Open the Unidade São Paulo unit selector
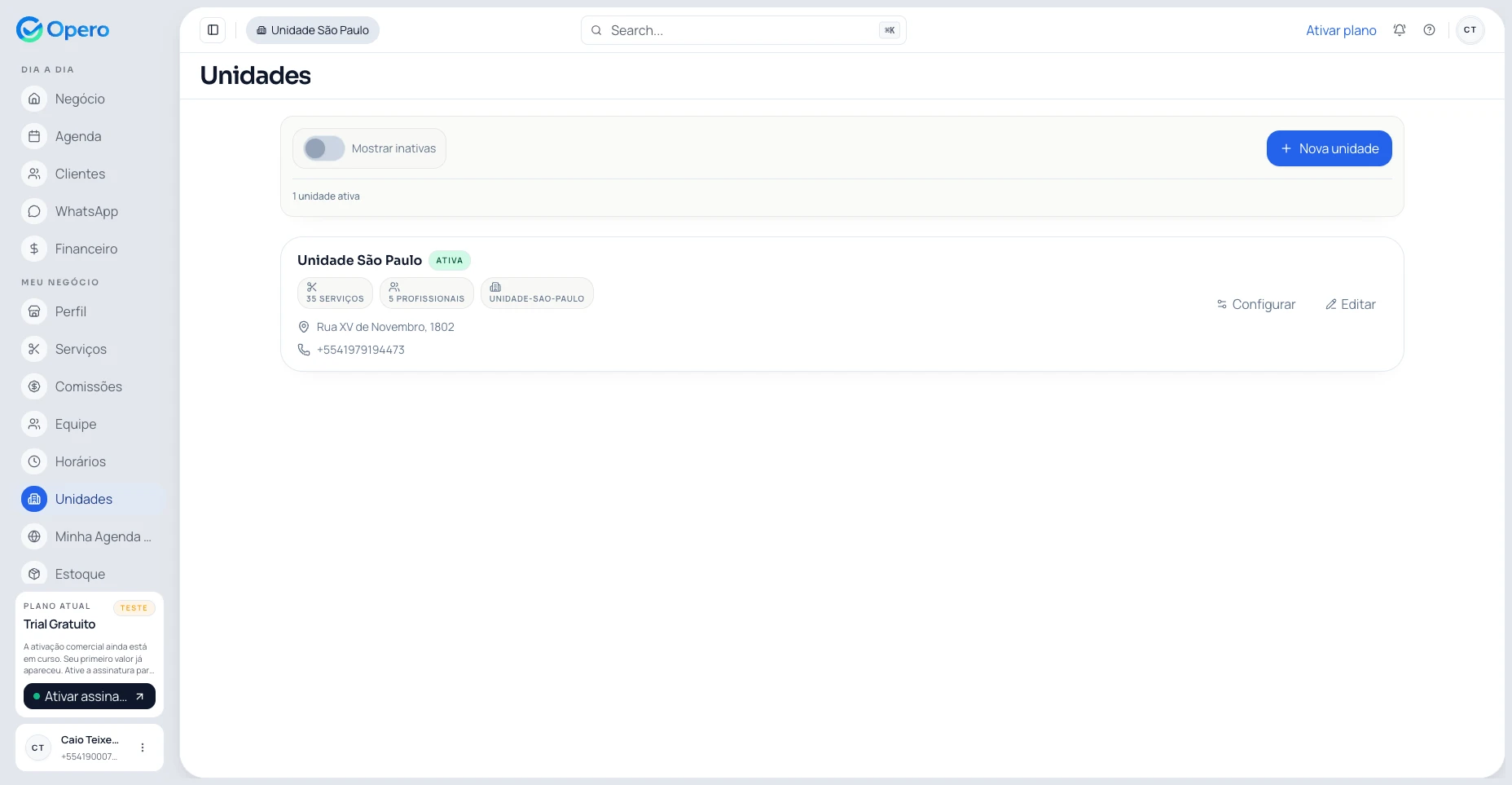The width and height of the screenshot is (1512, 785). 313,30
